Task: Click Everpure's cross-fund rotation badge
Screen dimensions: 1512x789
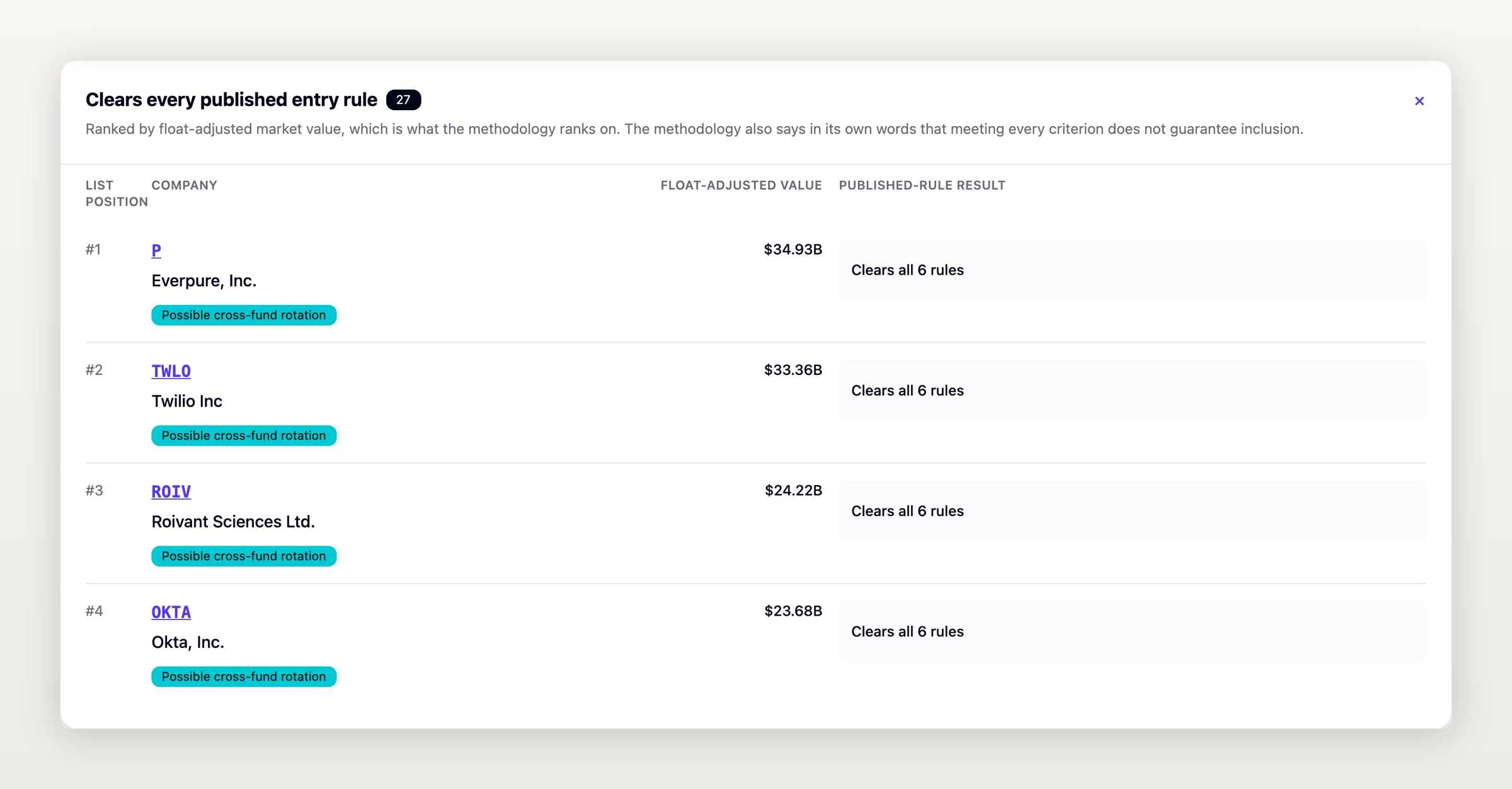Action: 244,315
